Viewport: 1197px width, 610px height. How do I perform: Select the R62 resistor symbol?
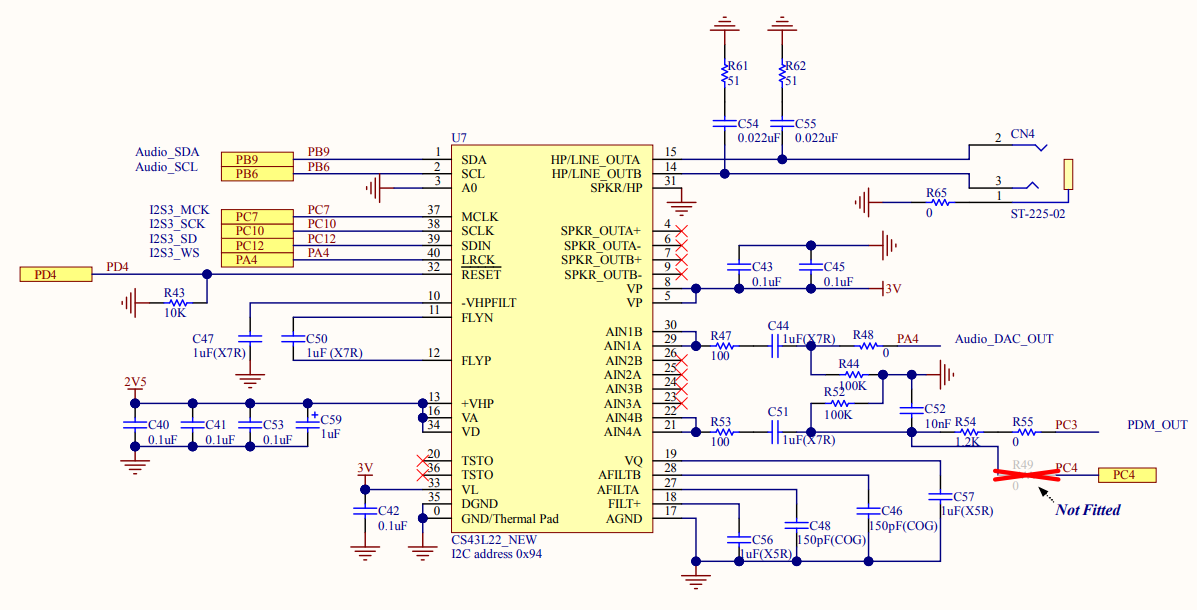tap(782, 74)
